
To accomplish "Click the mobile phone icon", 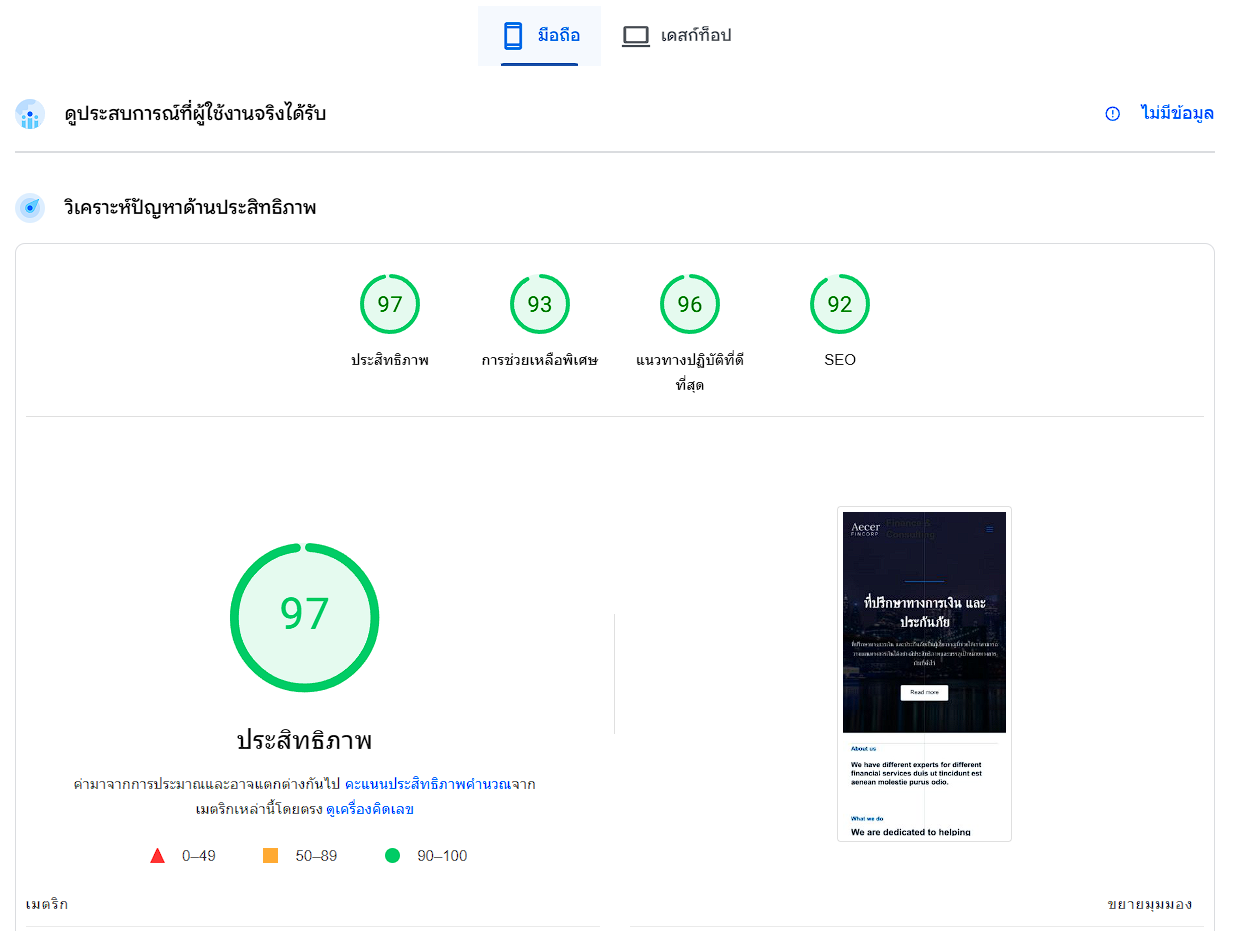I will click(513, 36).
